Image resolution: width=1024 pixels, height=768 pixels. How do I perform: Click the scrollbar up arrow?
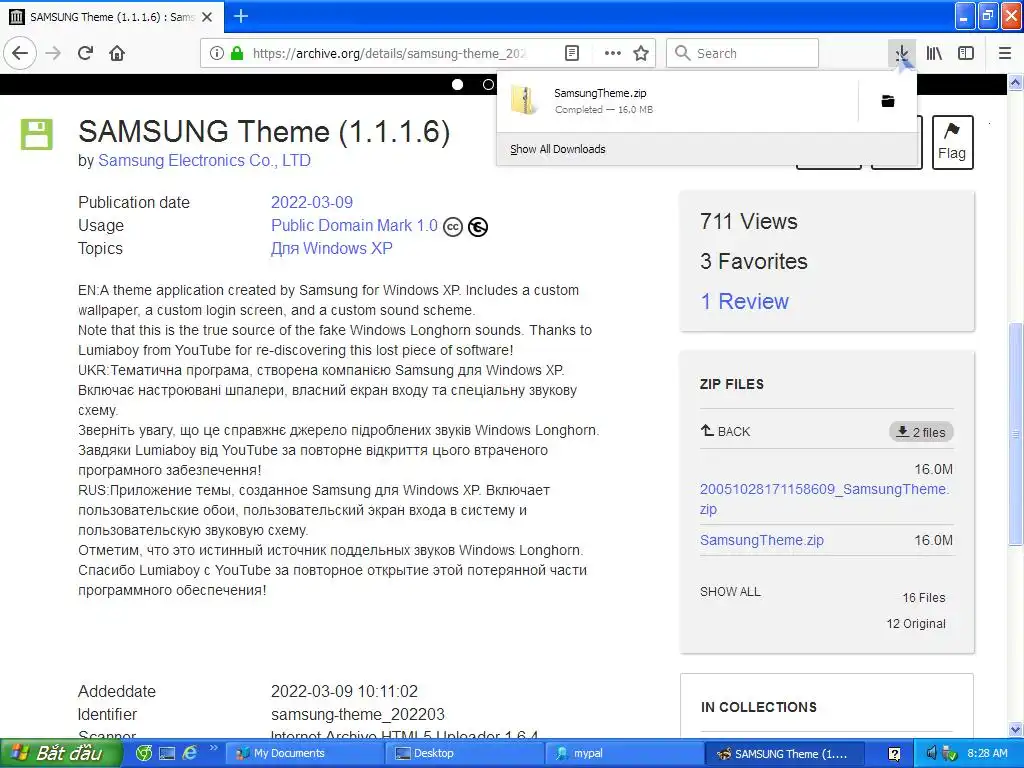pos(1016,83)
